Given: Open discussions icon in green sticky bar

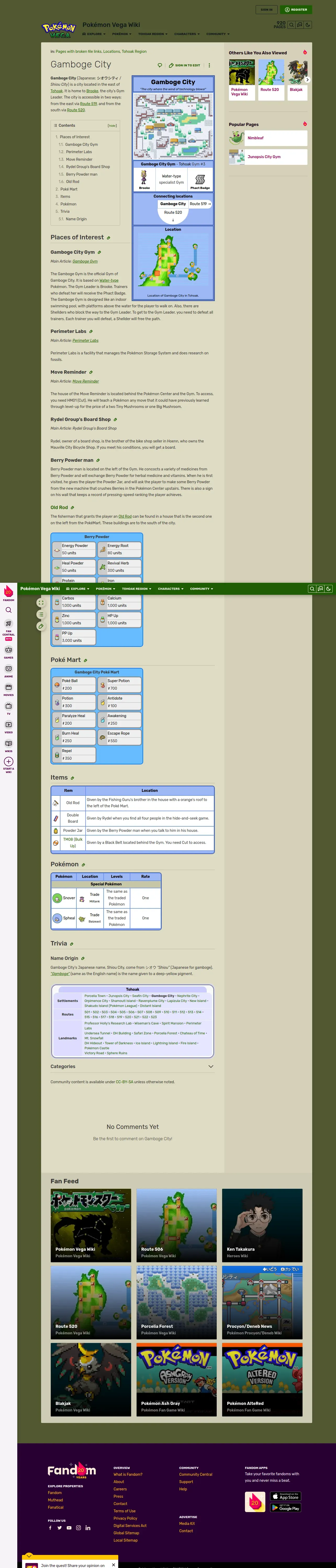Looking at the screenshot, I should (320, 589).
